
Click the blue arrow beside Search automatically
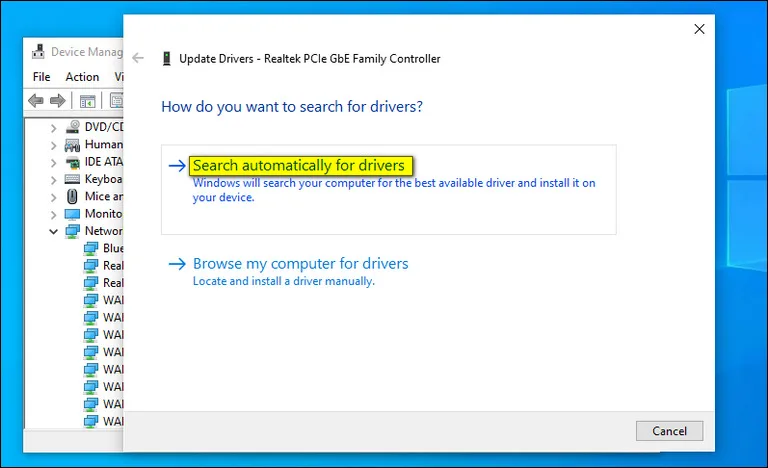point(177,166)
